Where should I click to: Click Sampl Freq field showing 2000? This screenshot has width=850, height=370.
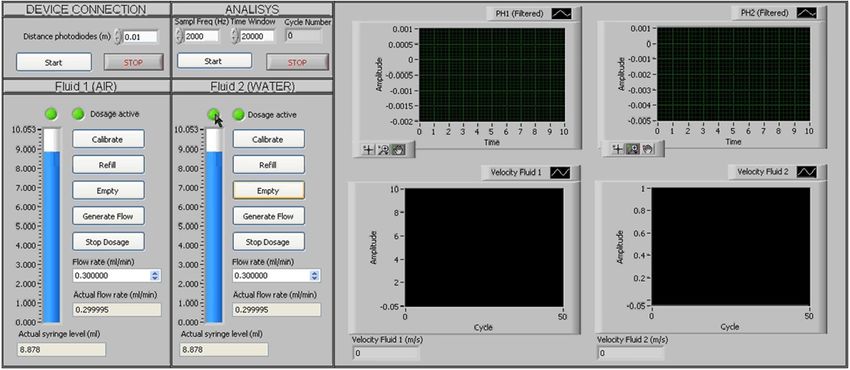(x=202, y=36)
